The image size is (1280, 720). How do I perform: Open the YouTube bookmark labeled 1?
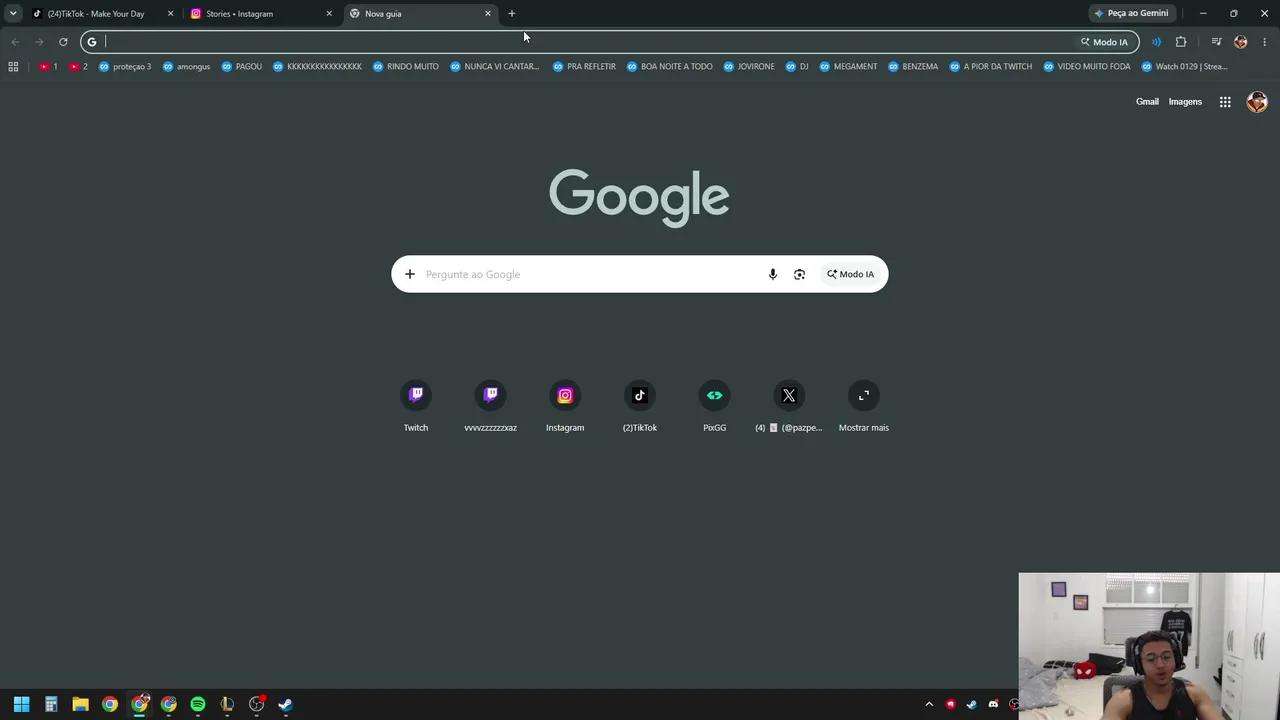[48, 67]
